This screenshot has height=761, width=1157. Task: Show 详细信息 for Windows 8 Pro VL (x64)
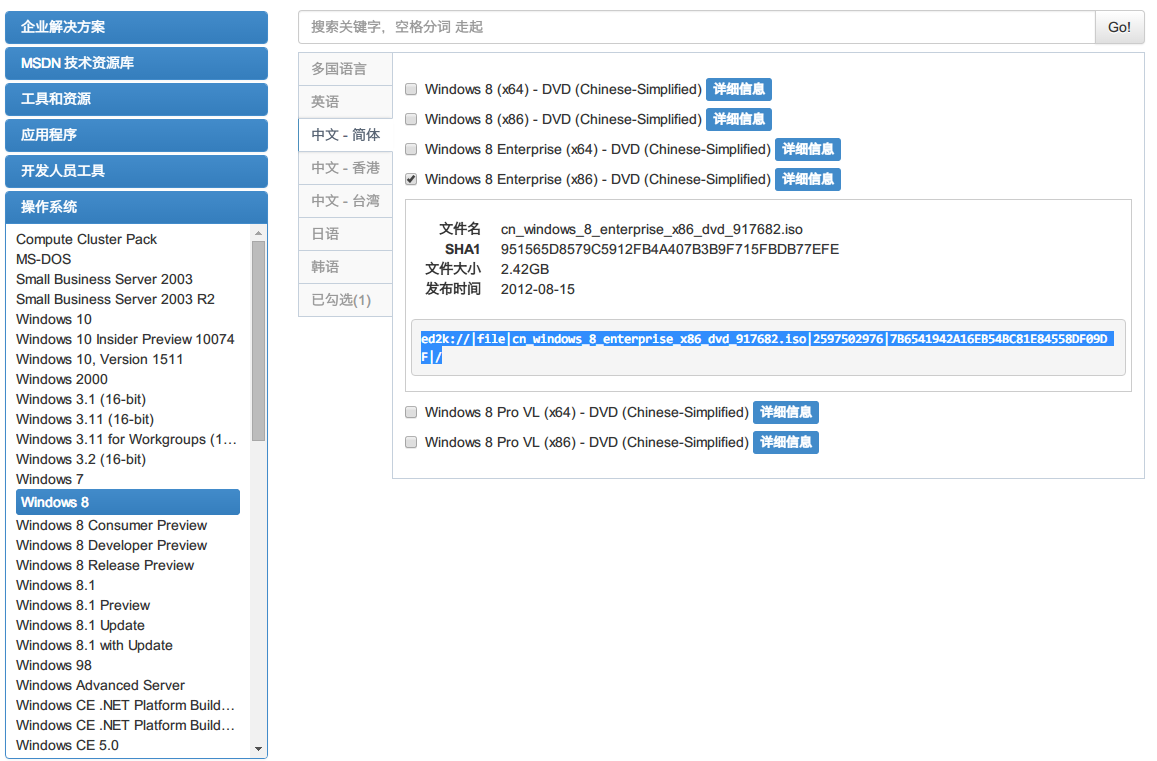pos(786,413)
